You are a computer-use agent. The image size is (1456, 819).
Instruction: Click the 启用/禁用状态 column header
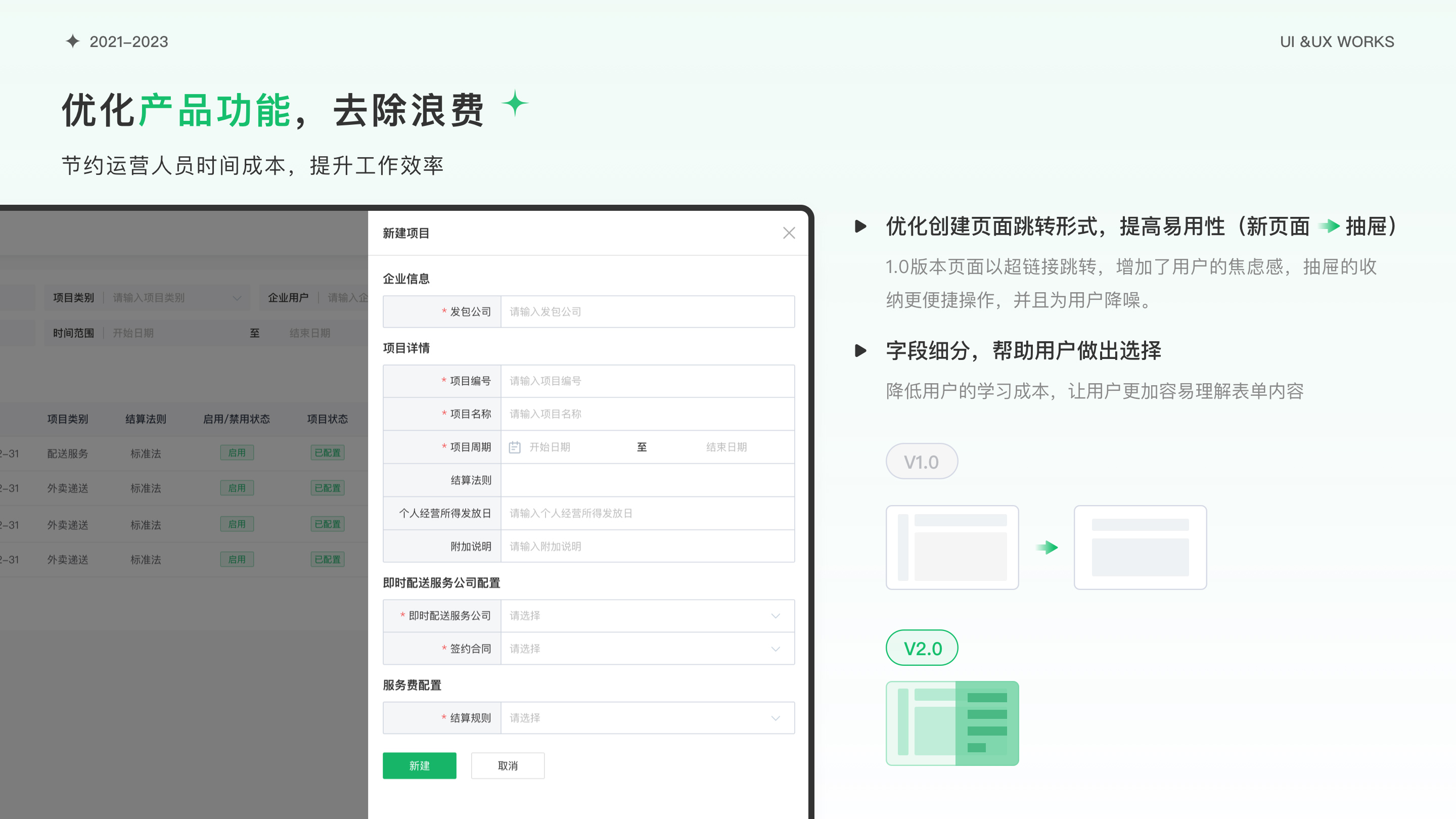[236, 419]
